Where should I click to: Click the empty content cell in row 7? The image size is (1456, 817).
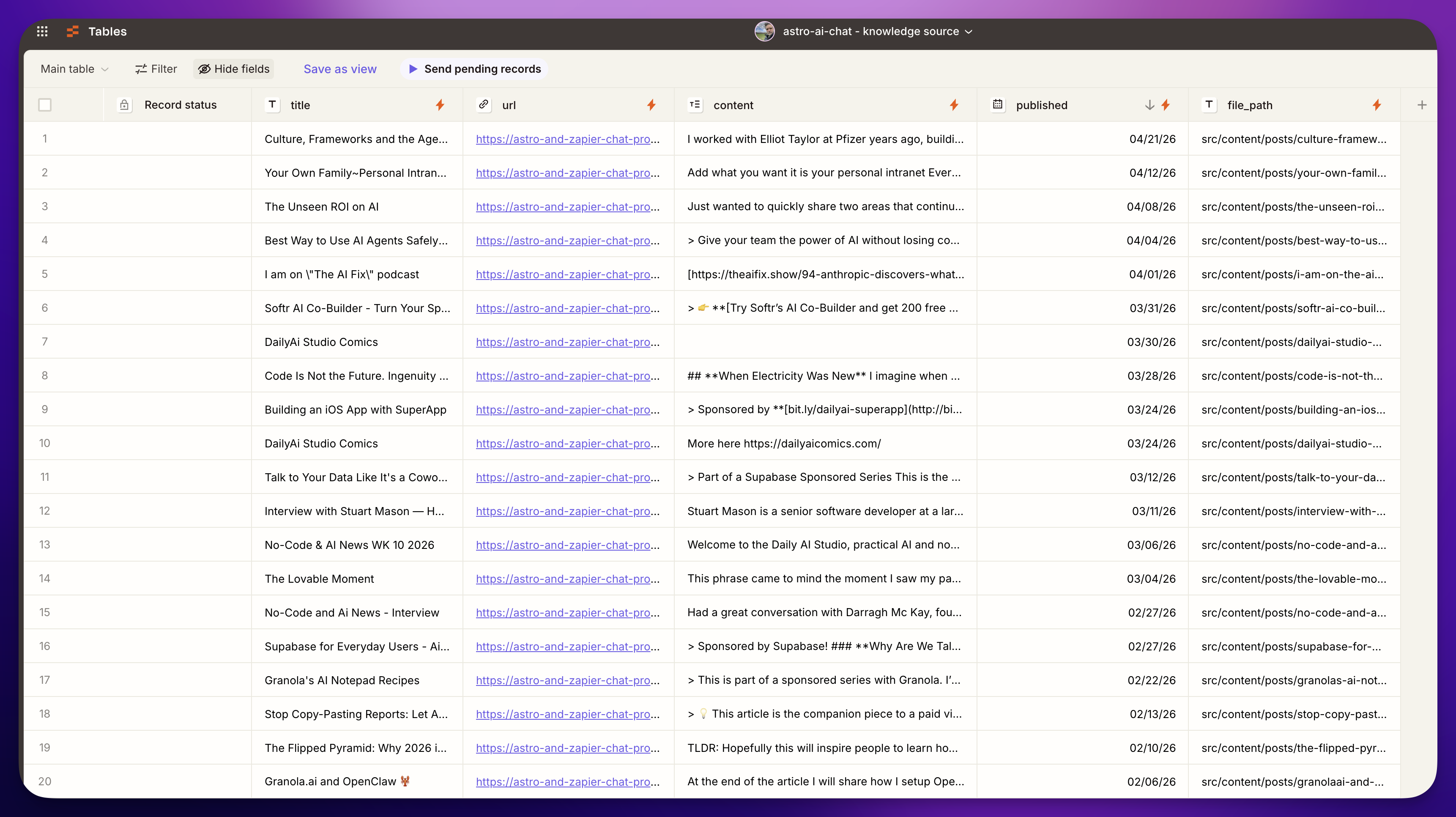[x=825, y=342]
